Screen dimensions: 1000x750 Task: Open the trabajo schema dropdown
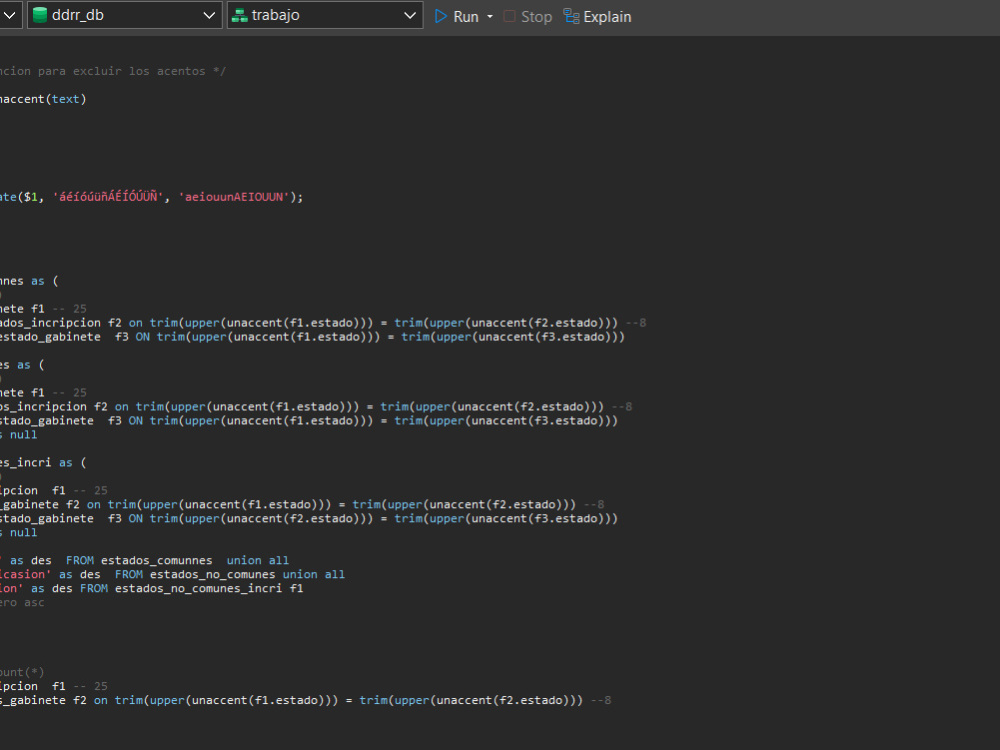[x=325, y=15]
